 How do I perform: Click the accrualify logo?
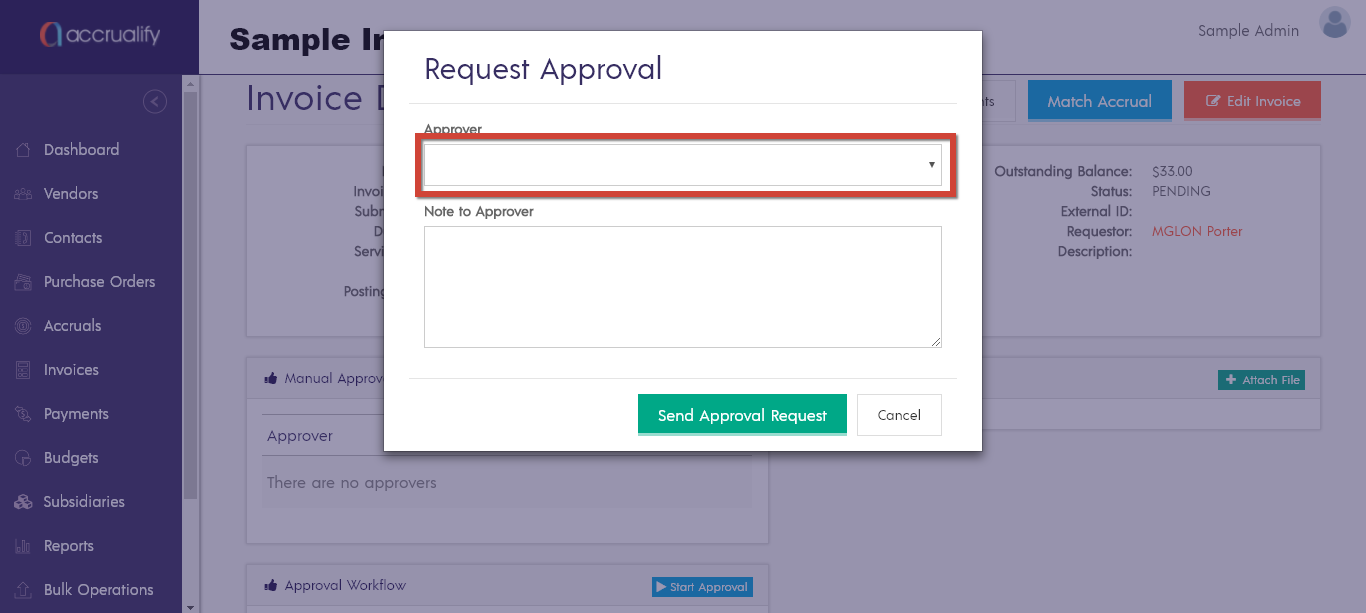(99, 36)
